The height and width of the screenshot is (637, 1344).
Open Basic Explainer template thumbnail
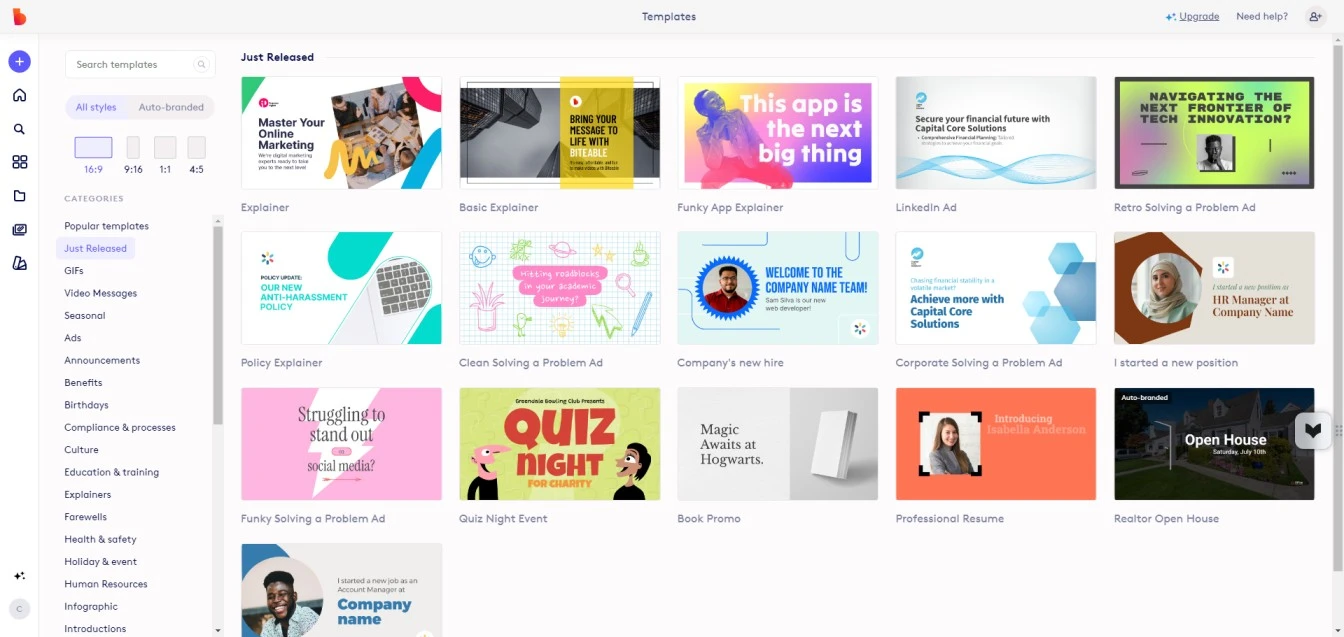click(x=559, y=133)
